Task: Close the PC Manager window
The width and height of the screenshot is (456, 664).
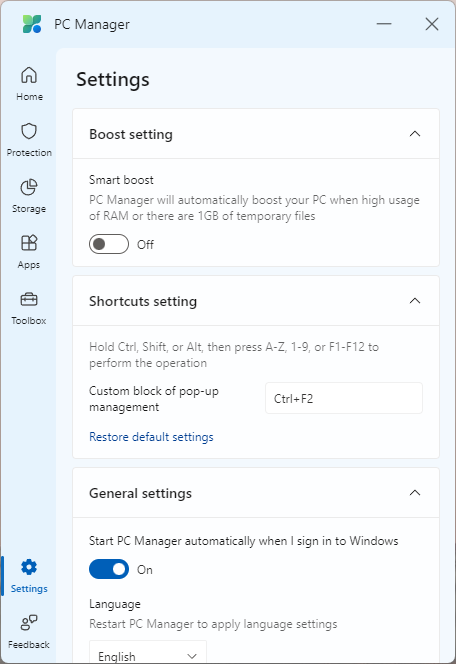Action: pyautogui.click(x=432, y=24)
